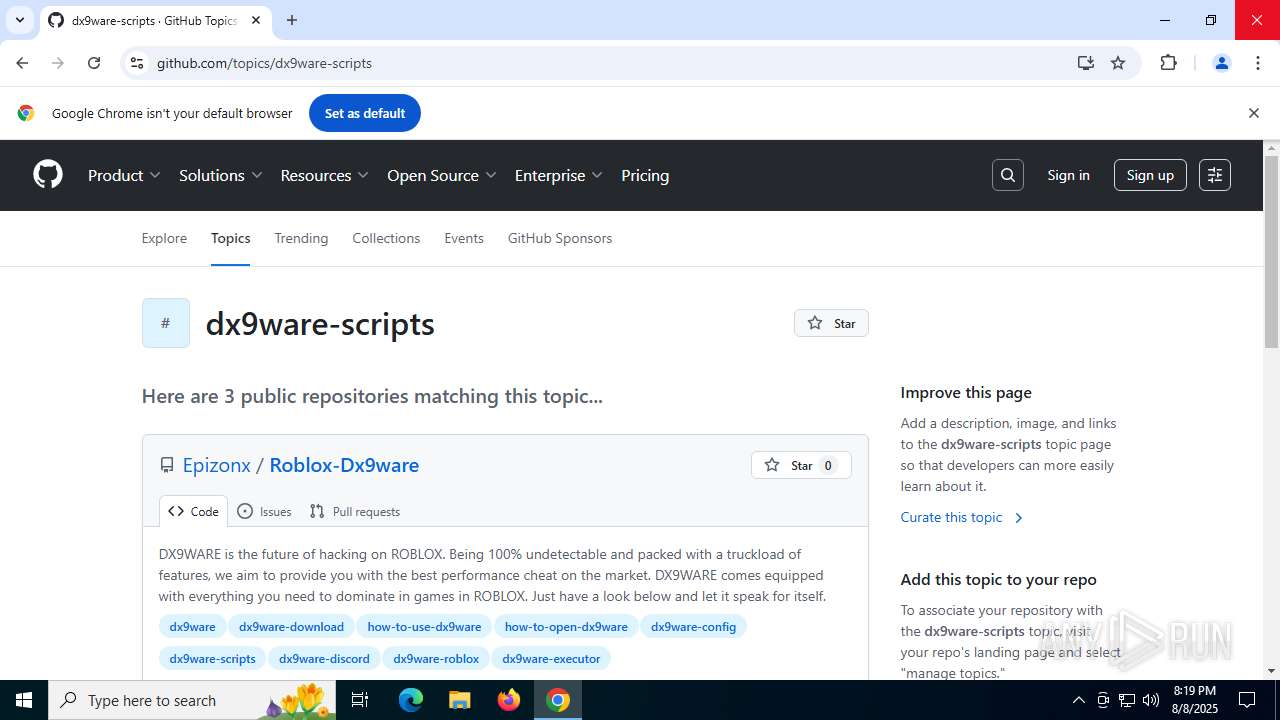Open the GitHub search icon button
Viewport: 1280px width, 720px height.
[x=1008, y=175]
